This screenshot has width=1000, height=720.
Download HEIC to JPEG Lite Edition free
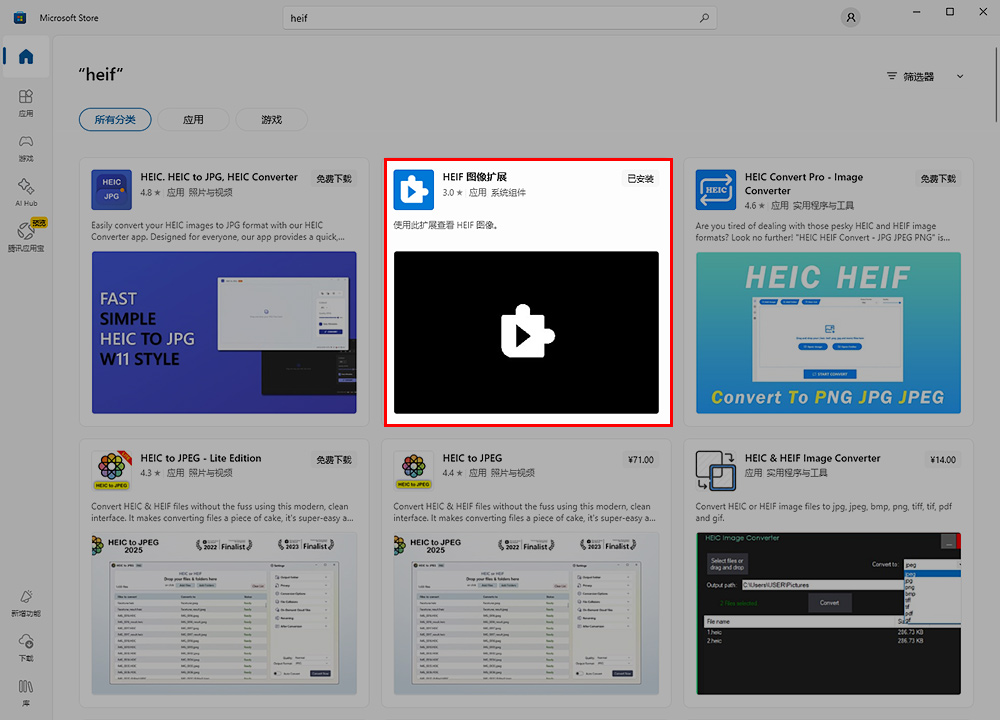pyautogui.click(x=334, y=460)
